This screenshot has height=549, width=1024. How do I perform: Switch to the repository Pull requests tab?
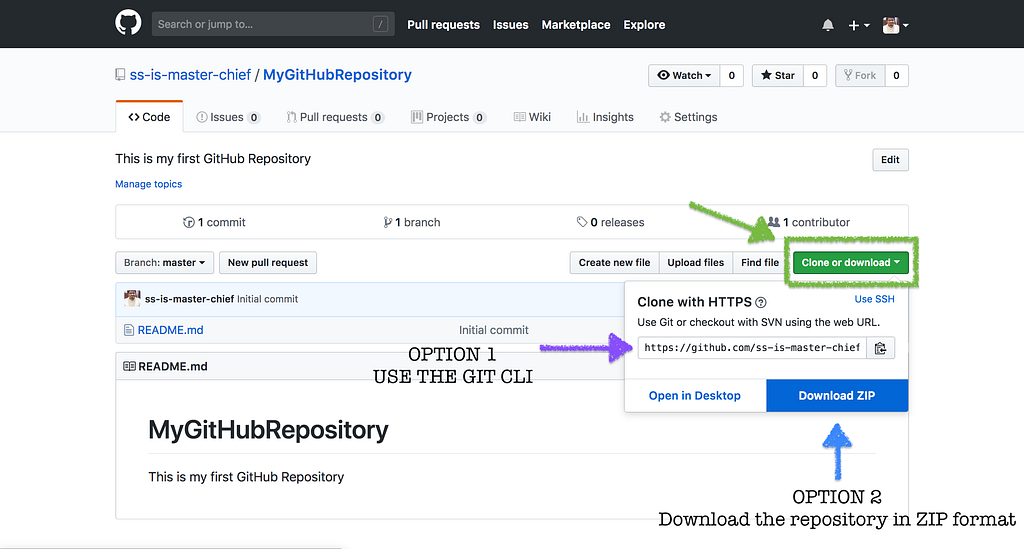tap(335, 118)
